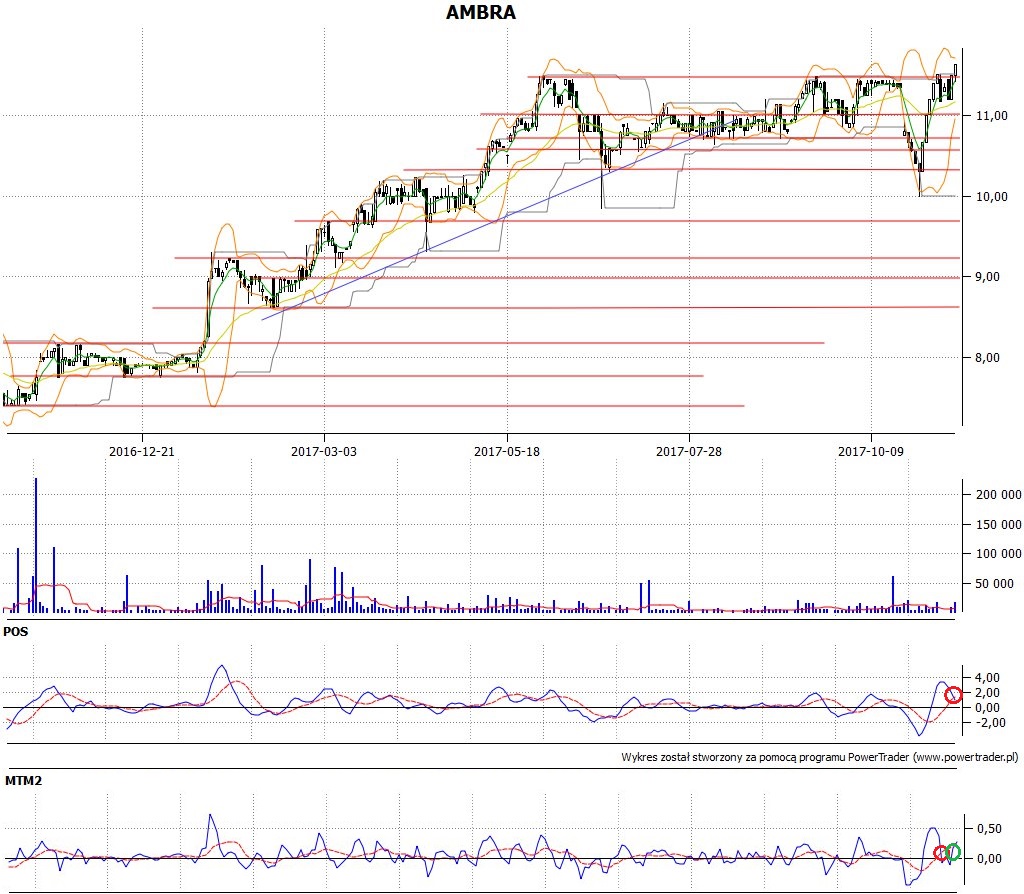Click the red signal circle on POS
The width and height of the screenshot is (1024, 894).
pos(953,695)
